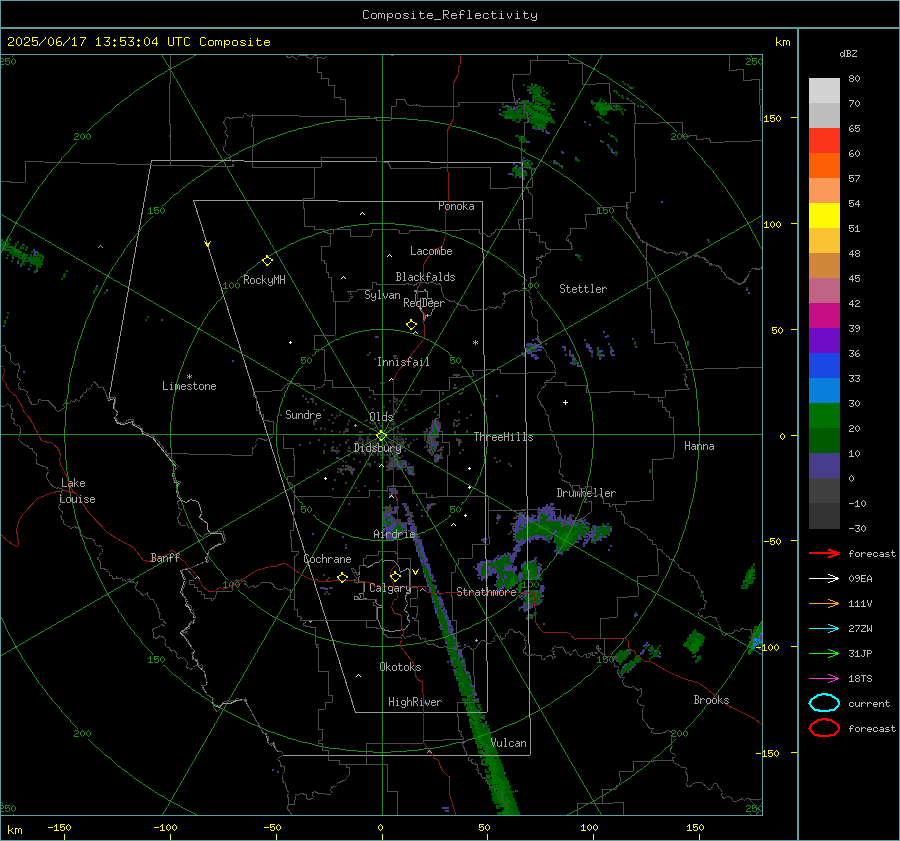The height and width of the screenshot is (841, 900).
Task: Click the Limestone label on the map
Action: (x=189, y=386)
